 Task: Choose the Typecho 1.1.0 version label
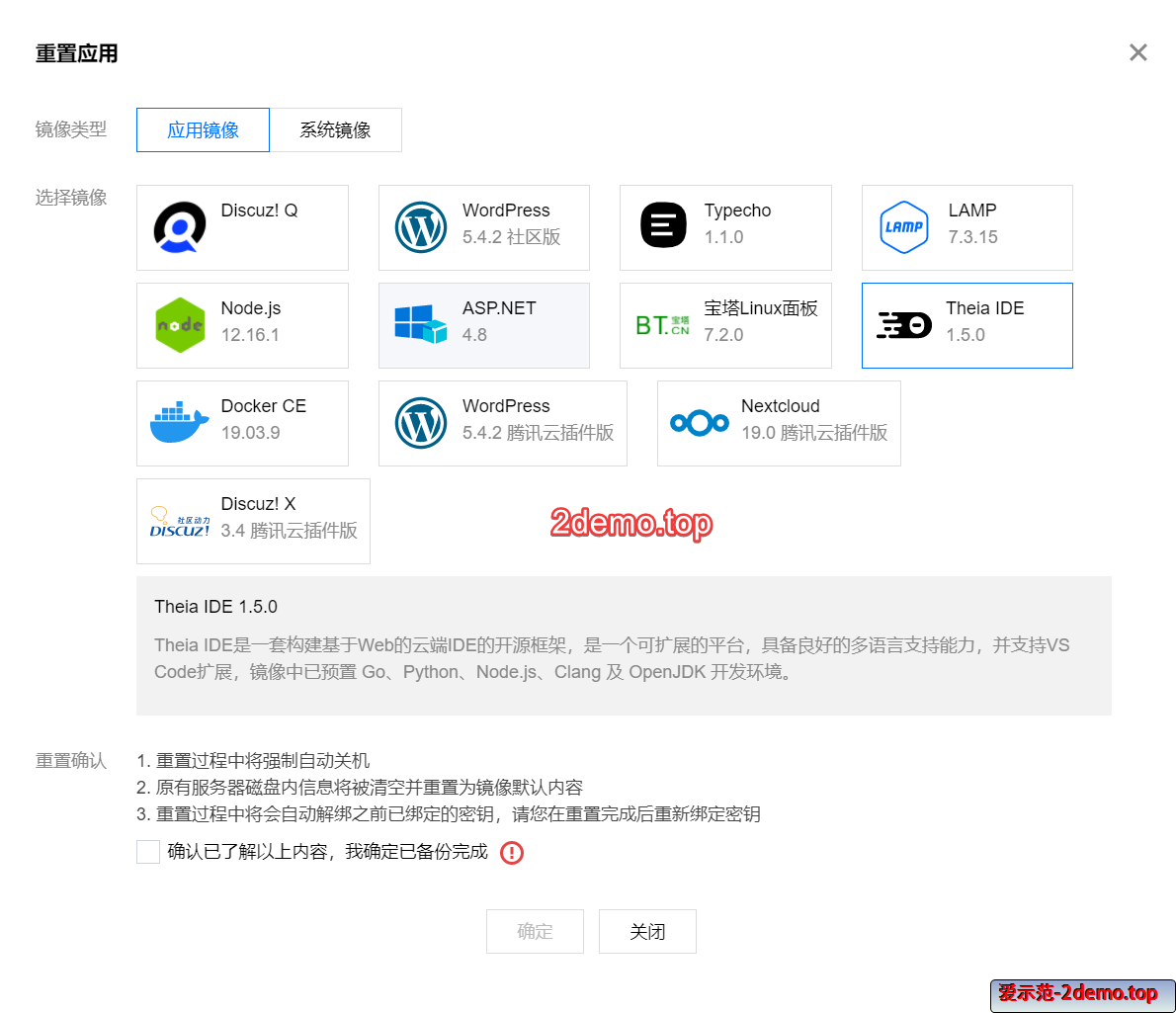point(723,237)
